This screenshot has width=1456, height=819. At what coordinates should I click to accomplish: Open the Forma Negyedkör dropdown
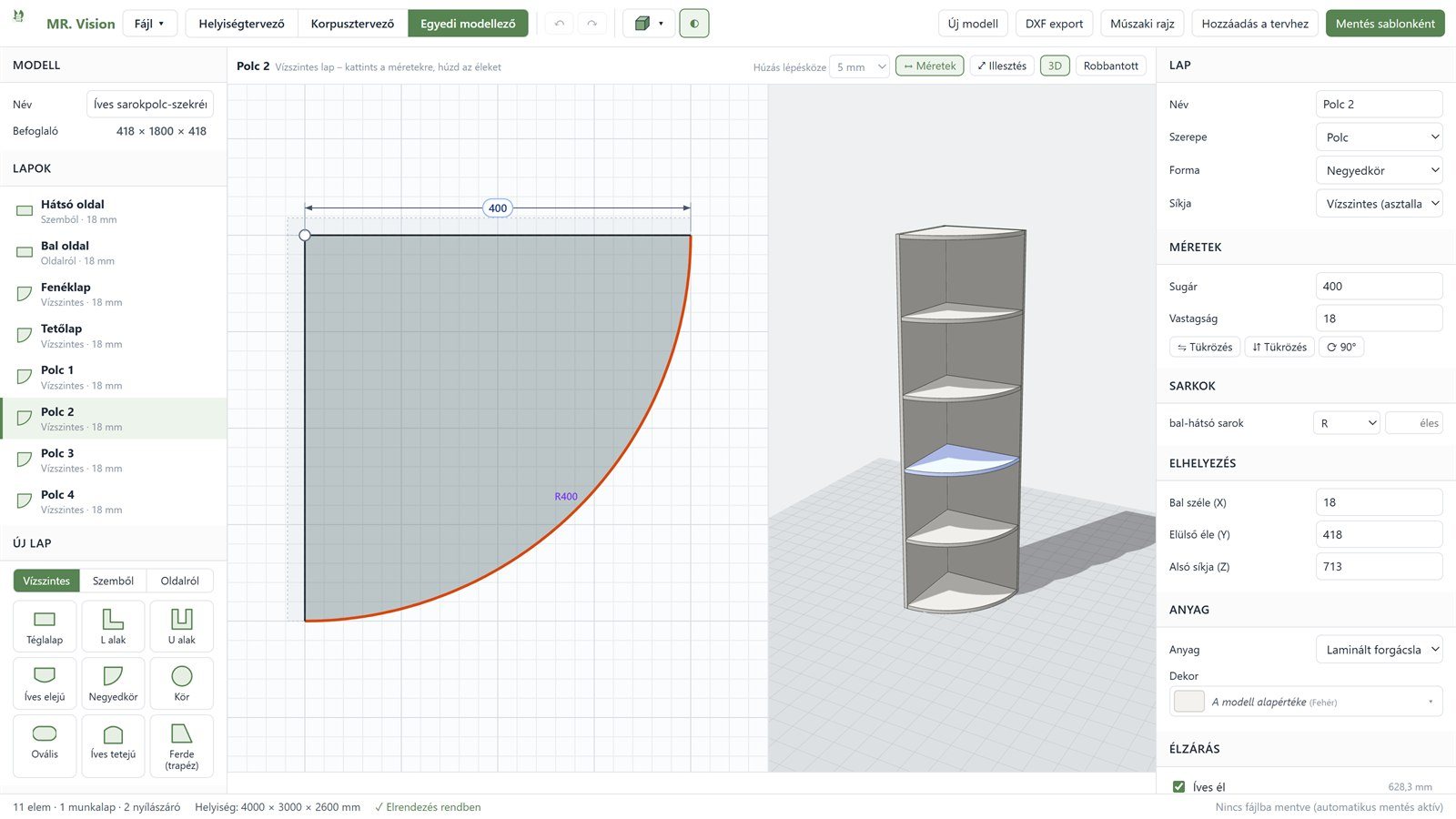(x=1379, y=170)
